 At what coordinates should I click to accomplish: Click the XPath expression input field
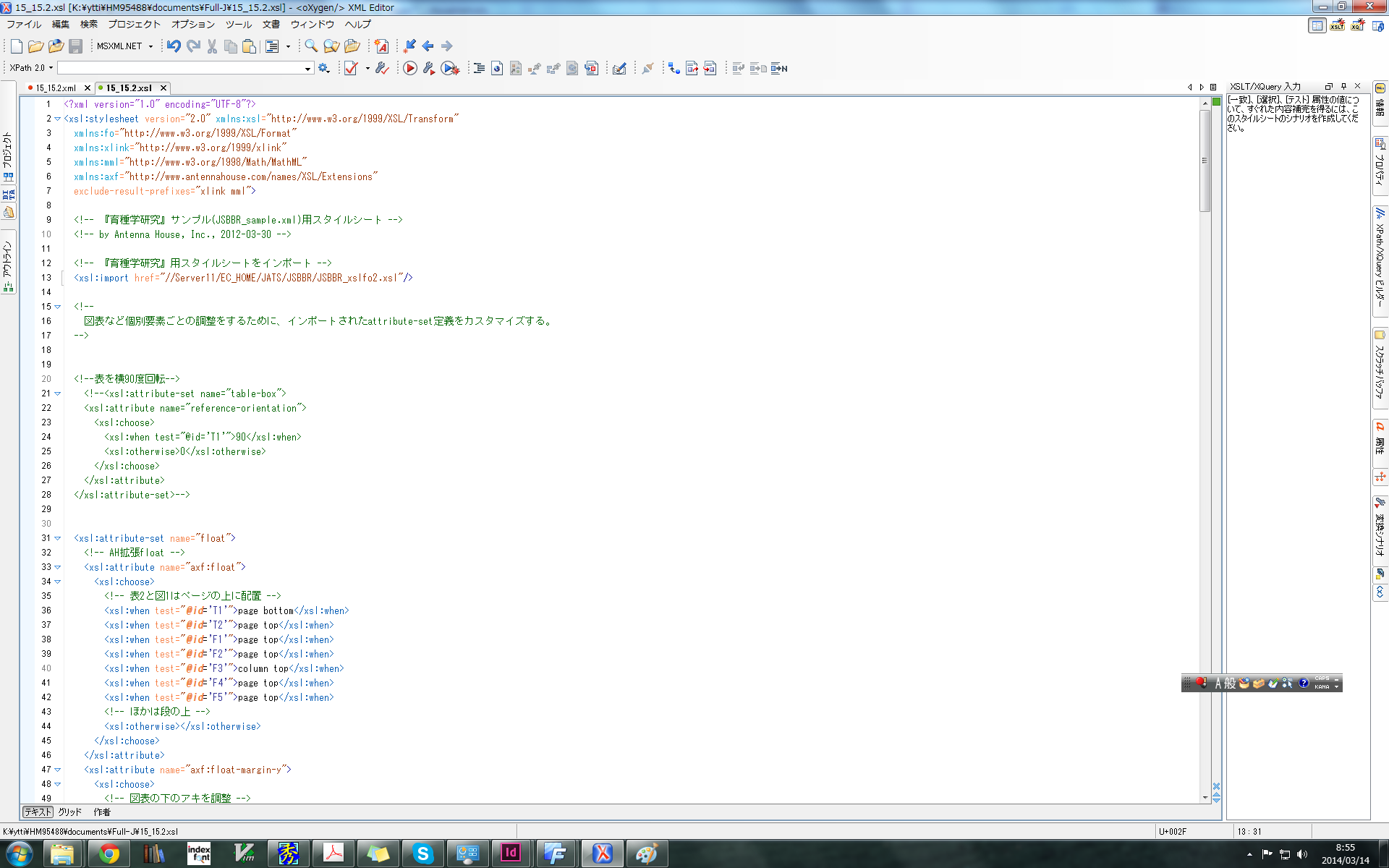point(181,68)
